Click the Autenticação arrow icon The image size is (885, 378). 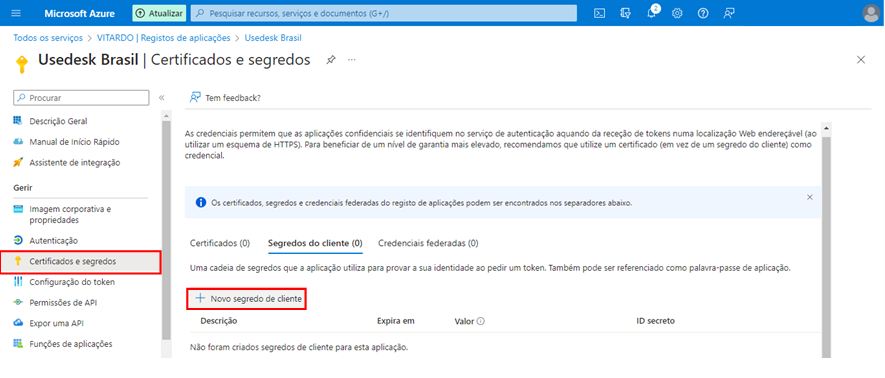(x=18, y=240)
